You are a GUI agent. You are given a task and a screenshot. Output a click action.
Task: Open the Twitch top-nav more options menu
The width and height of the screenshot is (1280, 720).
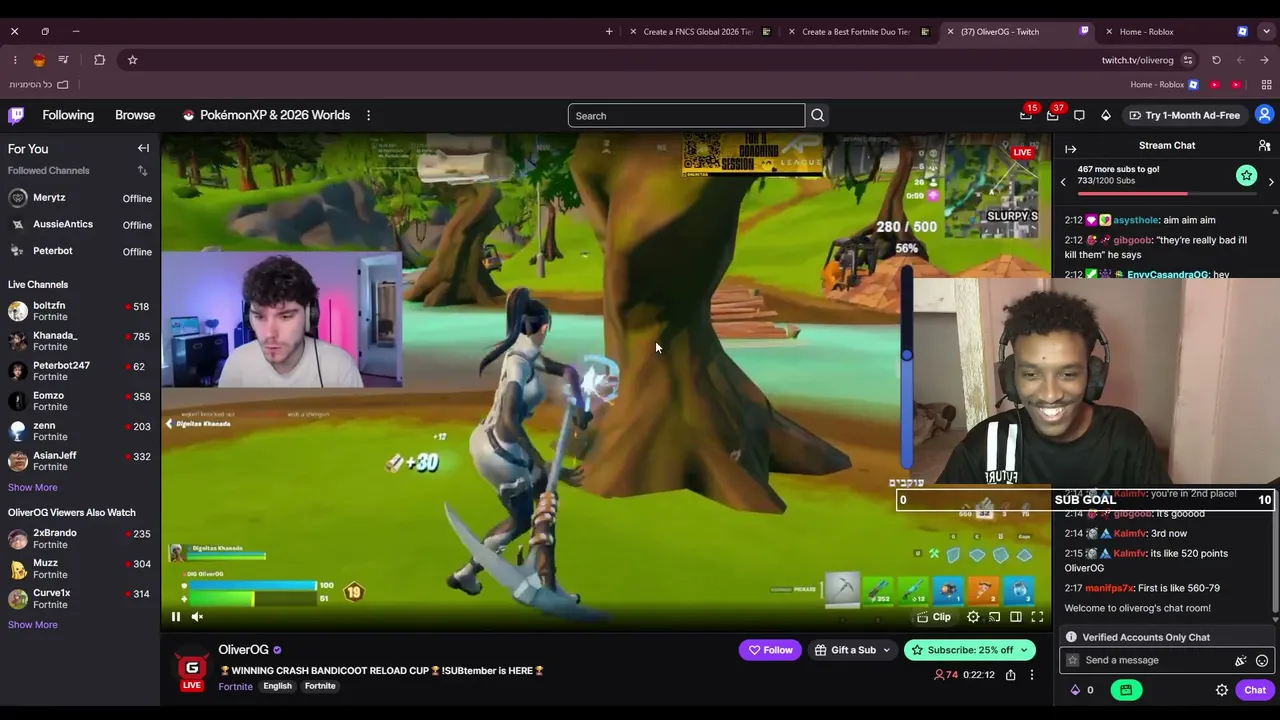pyautogui.click(x=368, y=115)
